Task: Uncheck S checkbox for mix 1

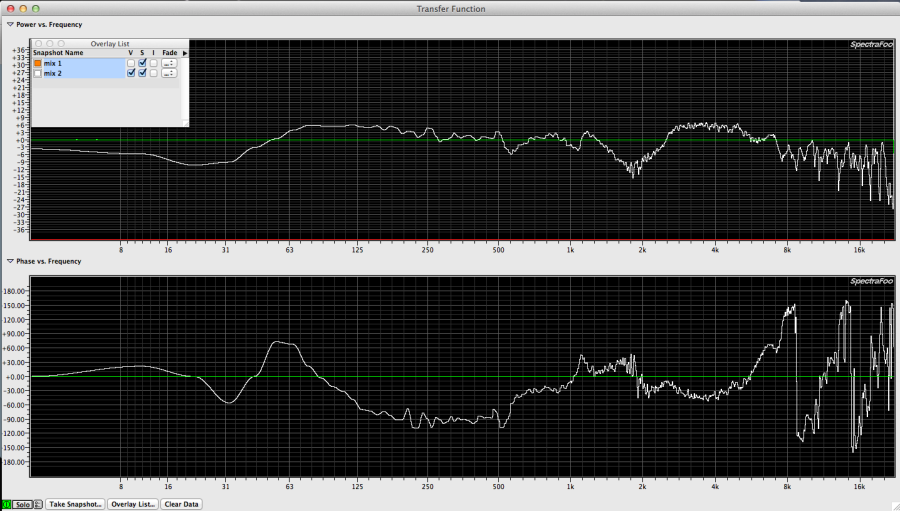Action: pos(142,63)
